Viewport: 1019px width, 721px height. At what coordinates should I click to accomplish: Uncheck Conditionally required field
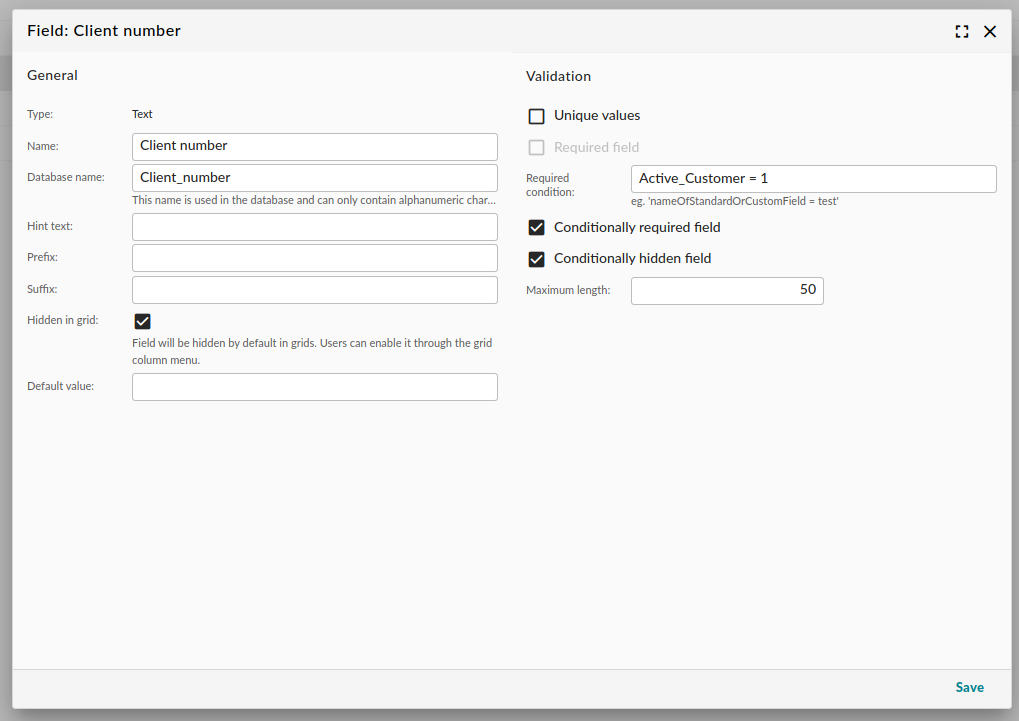[x=536, y=228]
